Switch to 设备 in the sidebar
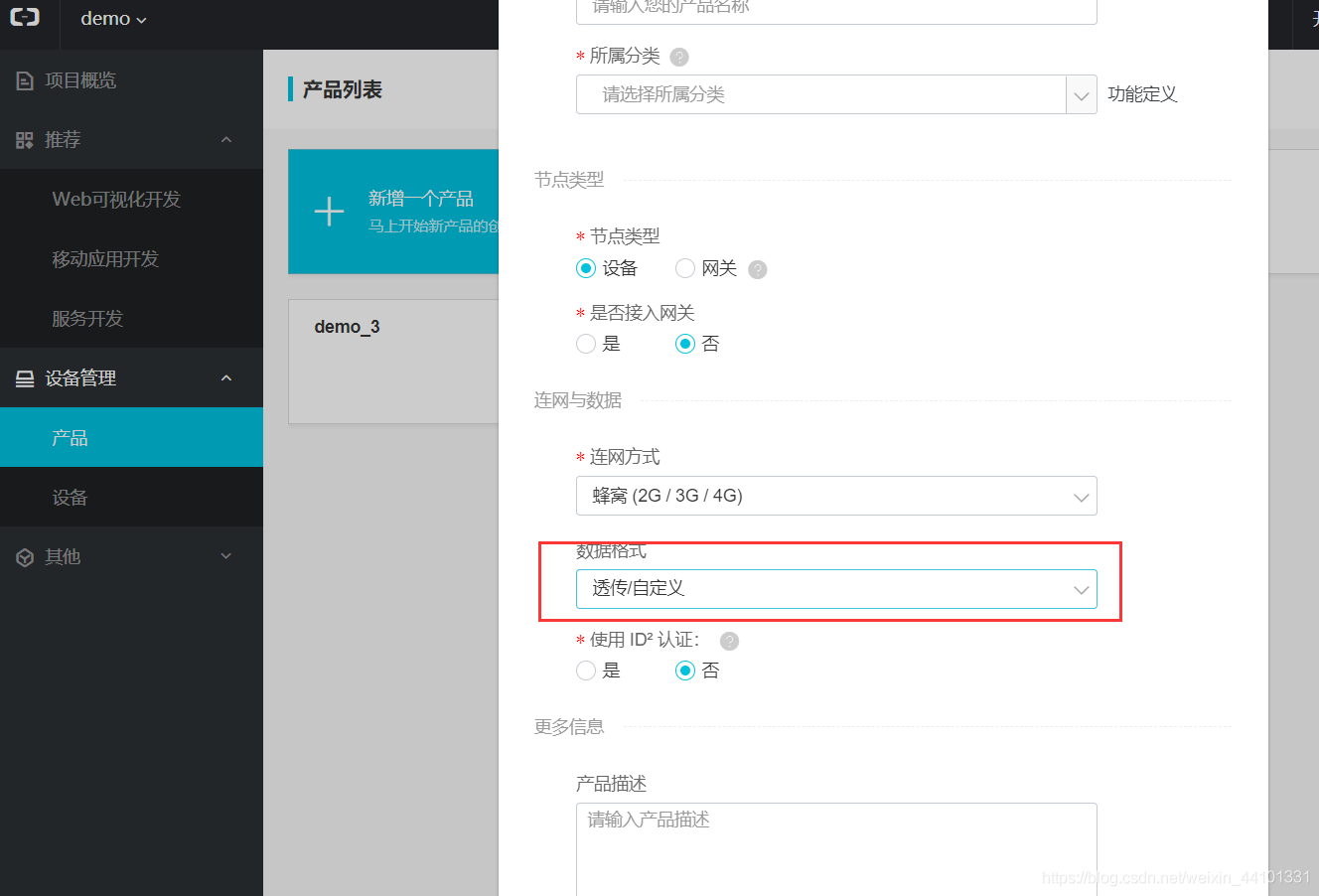This screenshot has width=1319, height=896. pyautogui.click(x=70, y=497)
